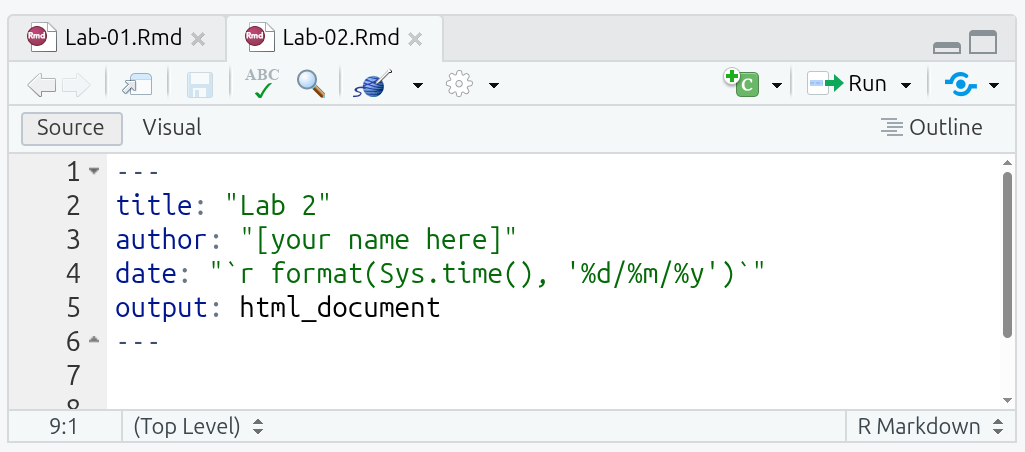This screenshot has height=452, width=1025.
Task: Toggle the document Outline panel
Action: point(931,128)
